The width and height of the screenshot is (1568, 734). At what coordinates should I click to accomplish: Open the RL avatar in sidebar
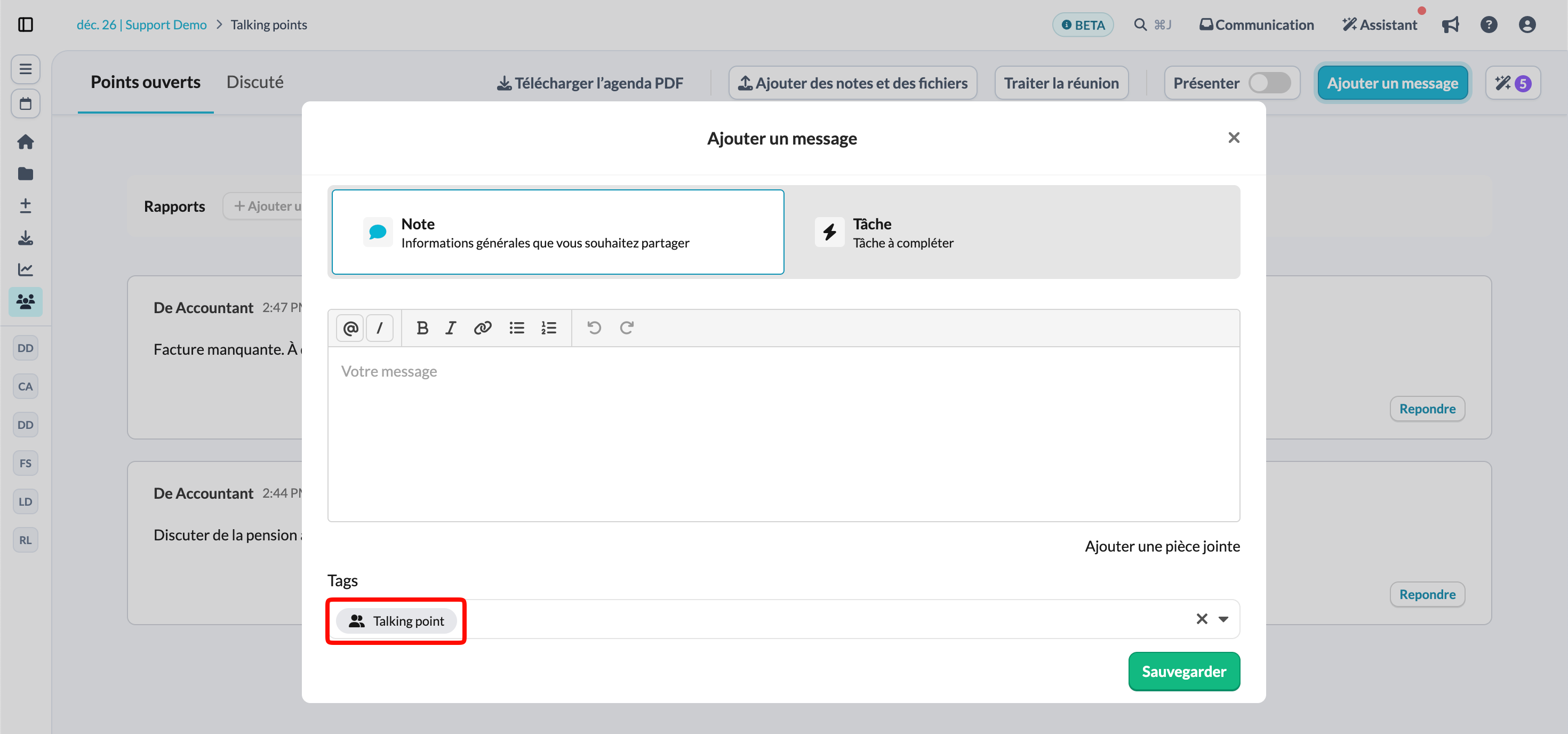(26, 540)
